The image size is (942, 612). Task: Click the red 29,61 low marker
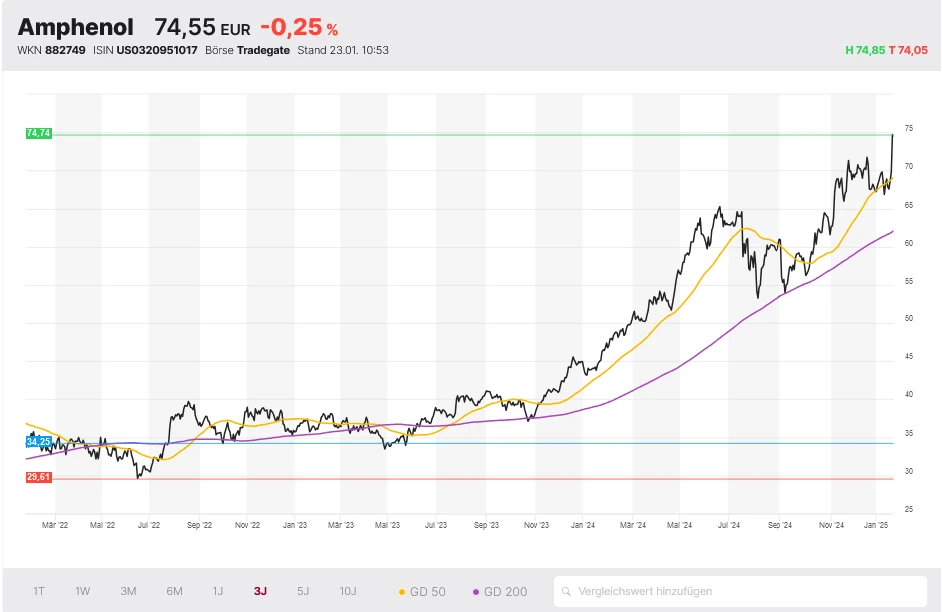tap(38, 478)
